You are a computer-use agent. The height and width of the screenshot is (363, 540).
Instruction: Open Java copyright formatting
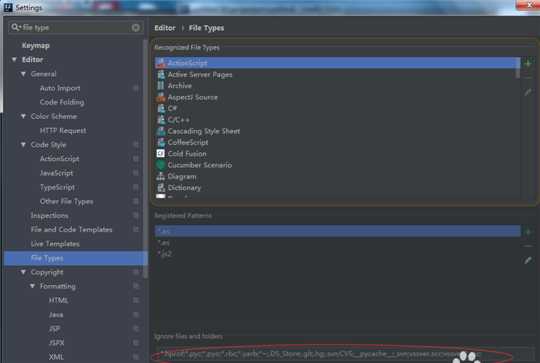(56, 315)
